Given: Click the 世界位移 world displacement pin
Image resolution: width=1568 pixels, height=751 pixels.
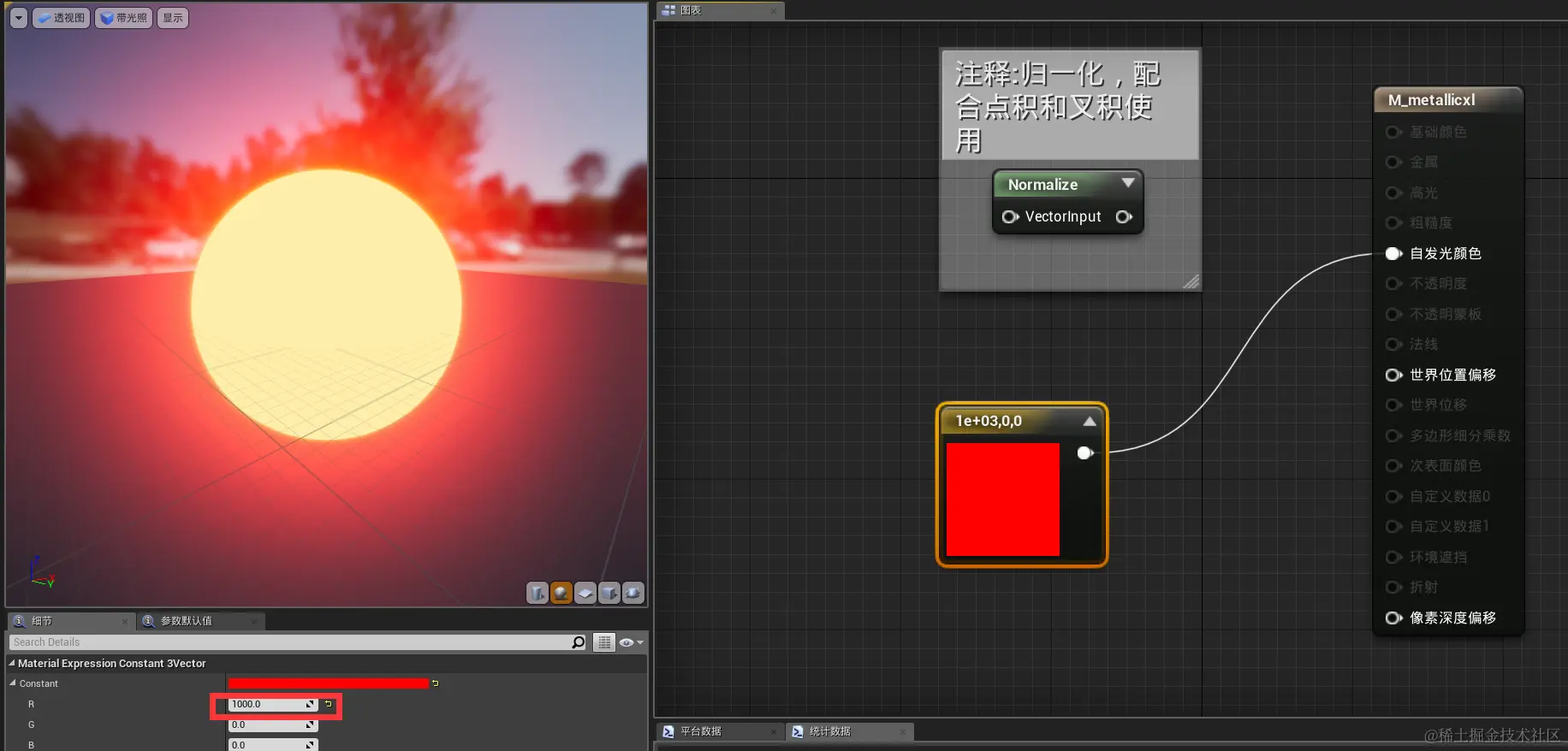Looking at the screenshot, I should (x=1393, y=405).
